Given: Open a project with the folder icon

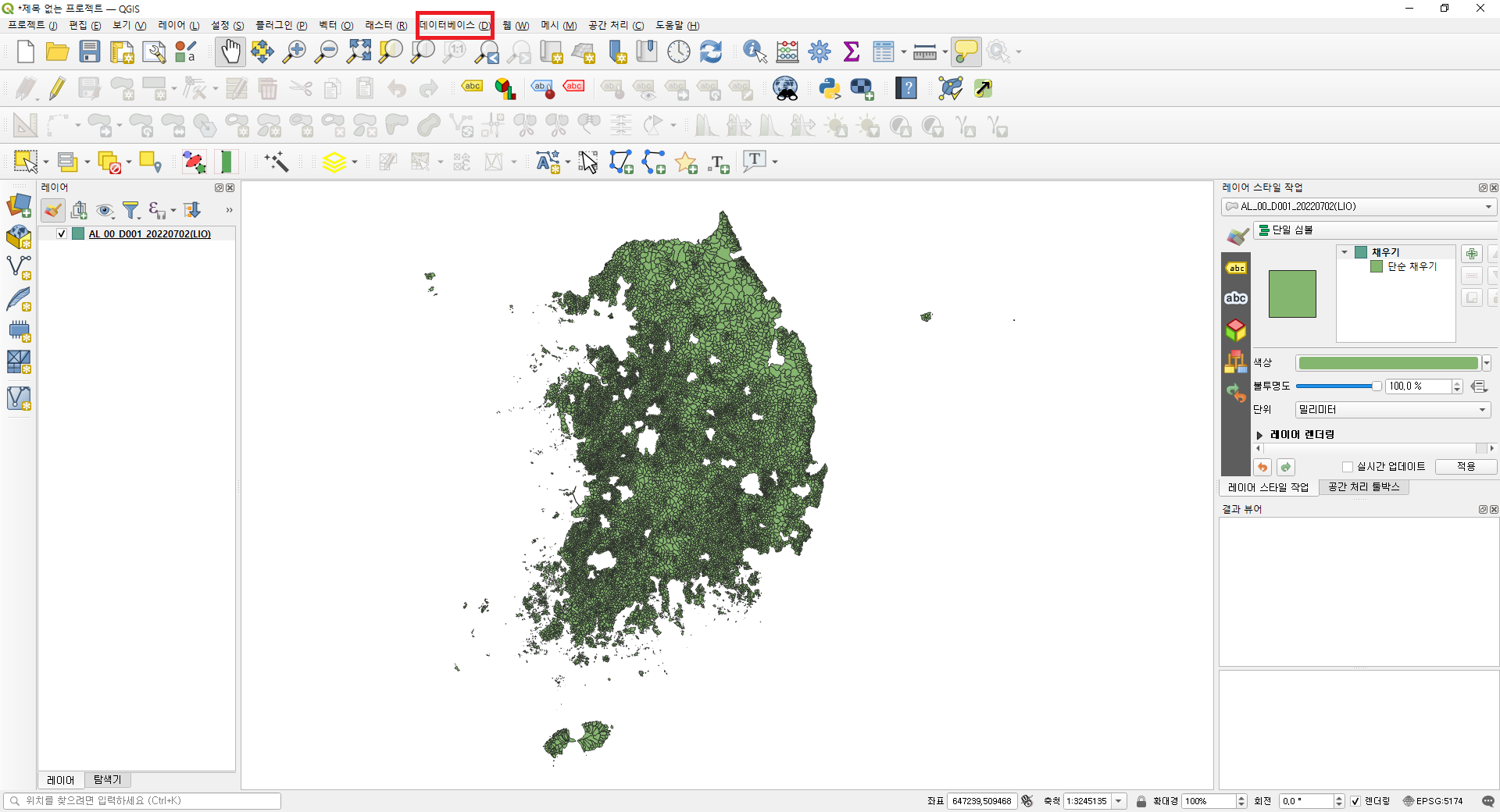Looking at the screenshot, I should coord(57,52).
